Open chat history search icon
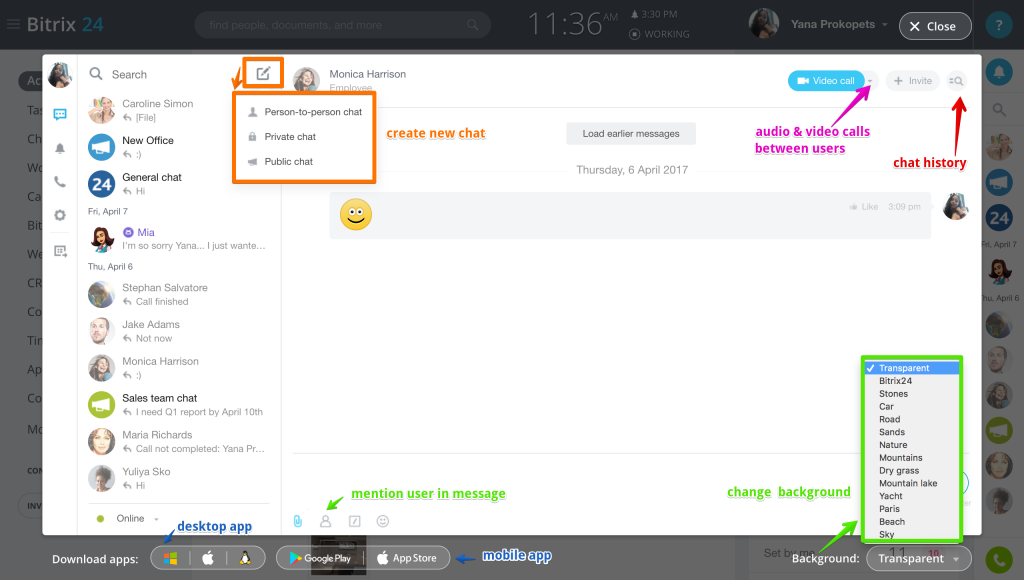Screen dimensions: 1024x580 [x=956, y=81]
